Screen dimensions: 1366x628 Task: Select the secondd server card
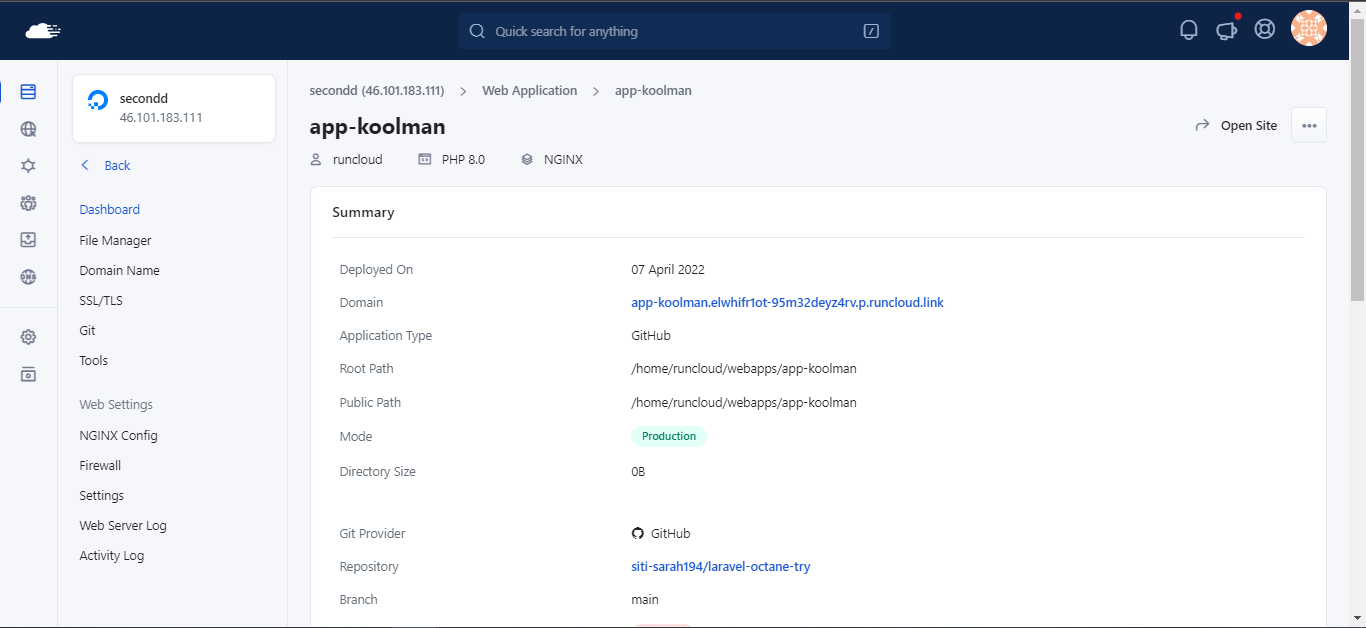coord(174,108)
